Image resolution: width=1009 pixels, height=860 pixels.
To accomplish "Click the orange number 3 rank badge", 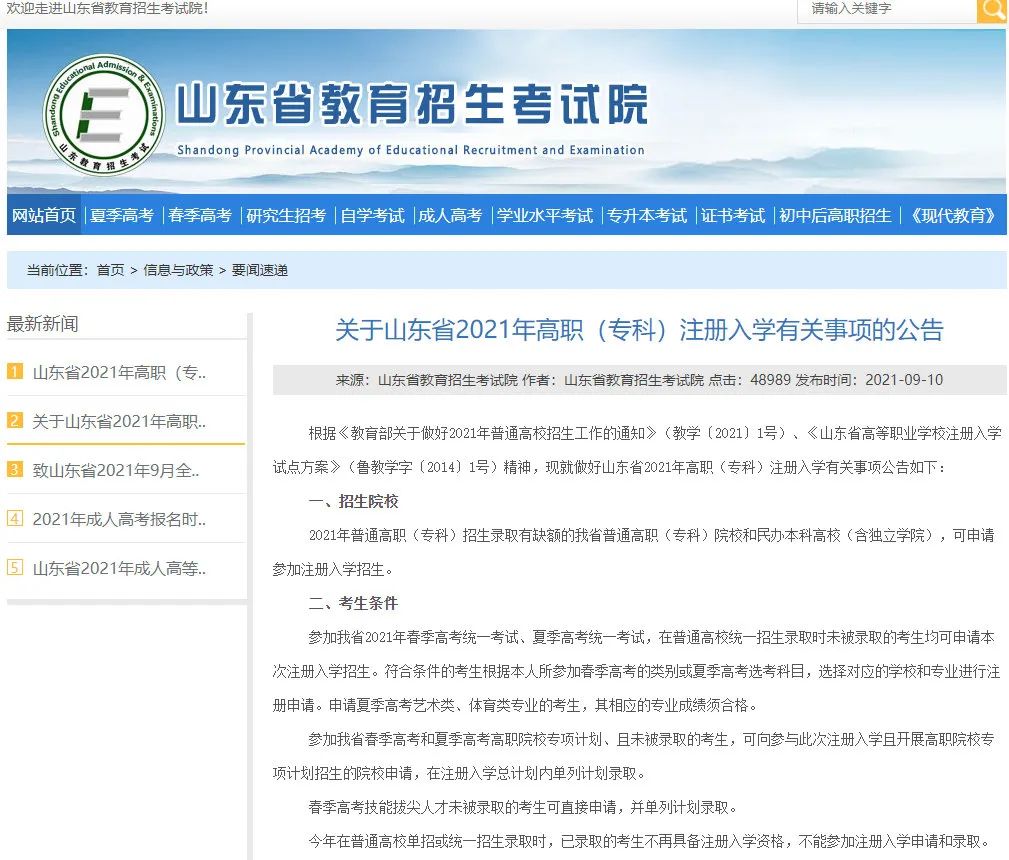I will click(x=15, y=469).
